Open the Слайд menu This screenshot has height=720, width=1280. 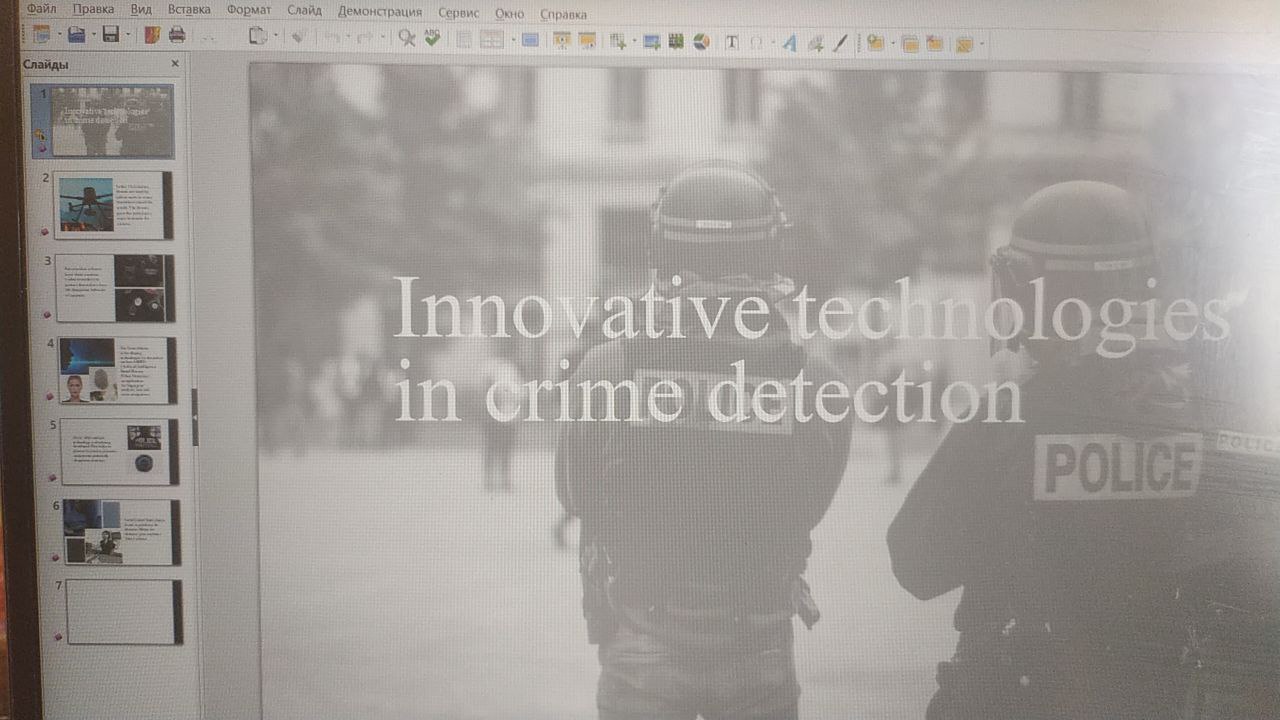pos(304,11)
